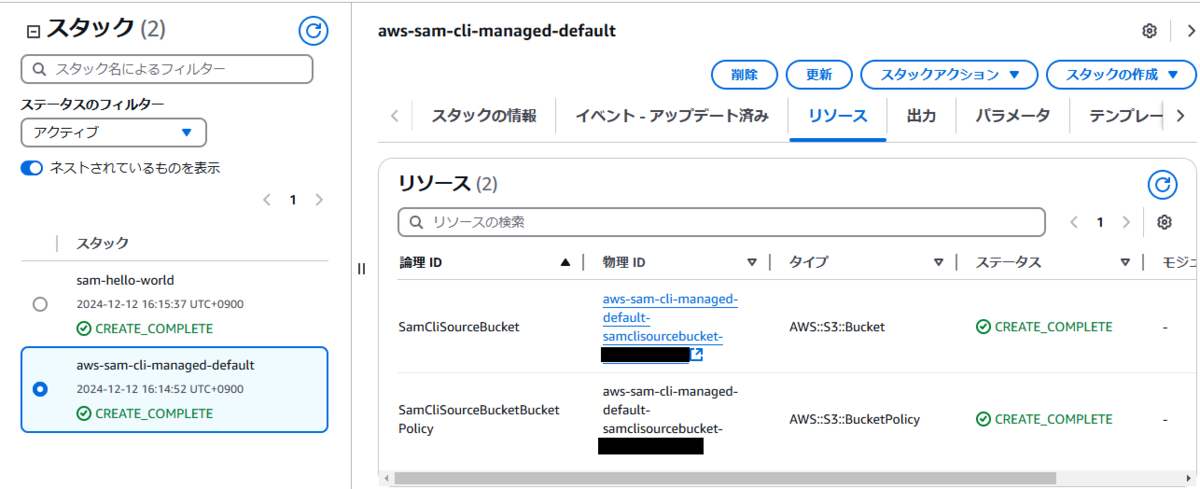This screenshot has height=489, width=1200.
Task: Click the スタック column header in stack list
Action: point(102,243)
